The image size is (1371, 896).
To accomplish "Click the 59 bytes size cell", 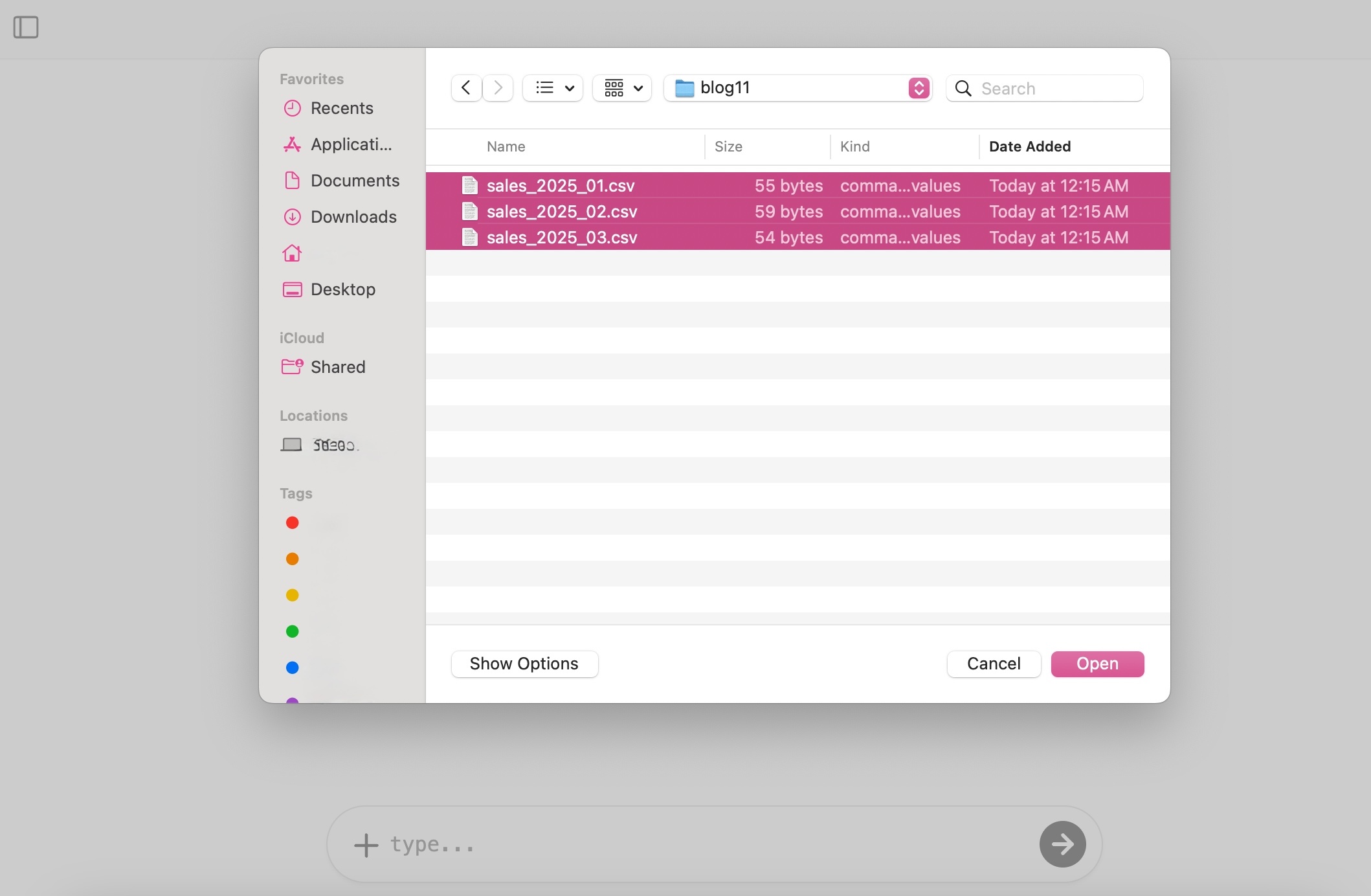I will coord(788,212).
